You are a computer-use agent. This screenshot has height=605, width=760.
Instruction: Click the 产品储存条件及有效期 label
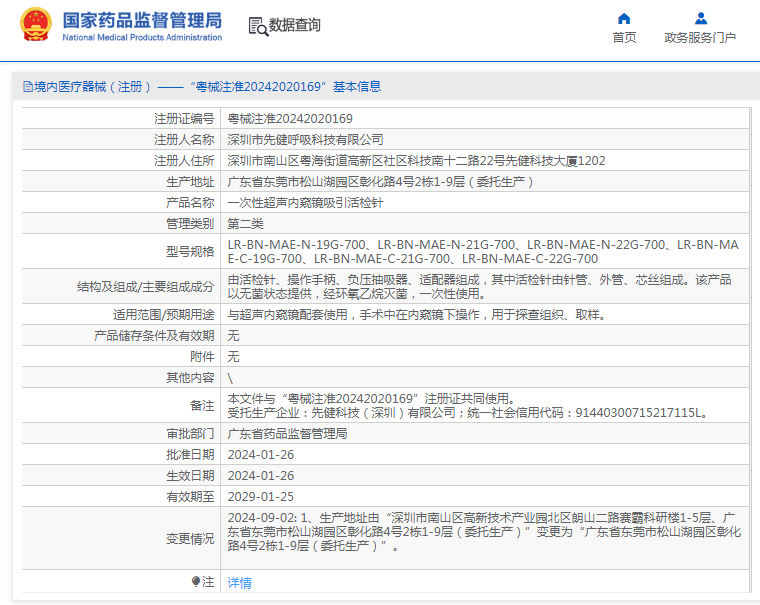[154, 335]
